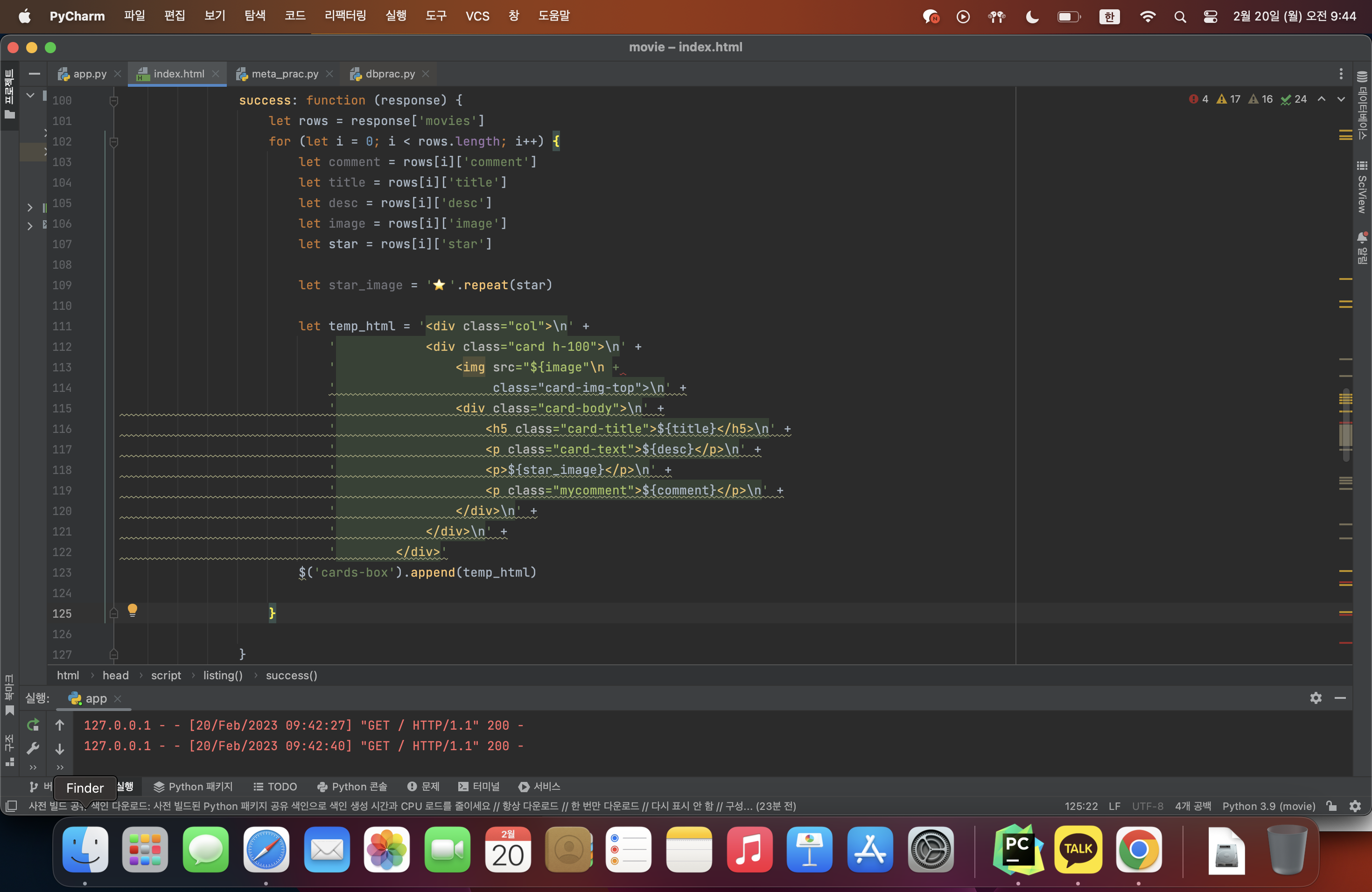Open Control Center in the menu bar
The width and height of the screenshot is (1372, 892).
(1211, 17)
